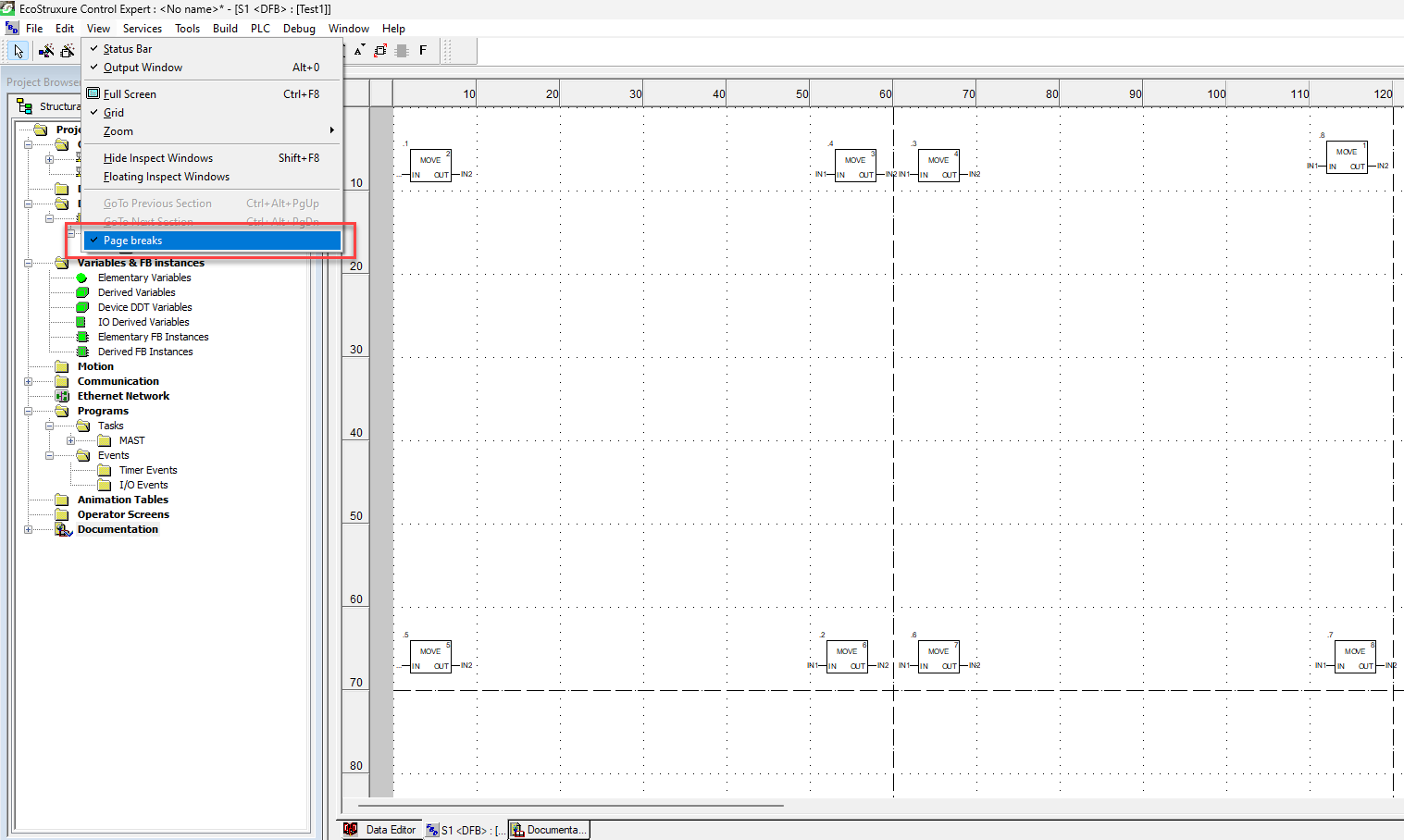This screenshot has height=840, width=1404.
Task: Click the MOVE block numbered 8 at bottom right
Action: pyautogui.click(x=1355, y=657)
